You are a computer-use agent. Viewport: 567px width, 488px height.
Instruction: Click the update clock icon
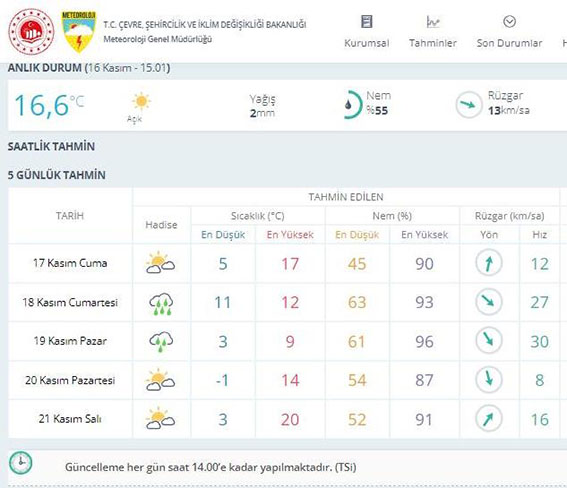coord(21,463)
